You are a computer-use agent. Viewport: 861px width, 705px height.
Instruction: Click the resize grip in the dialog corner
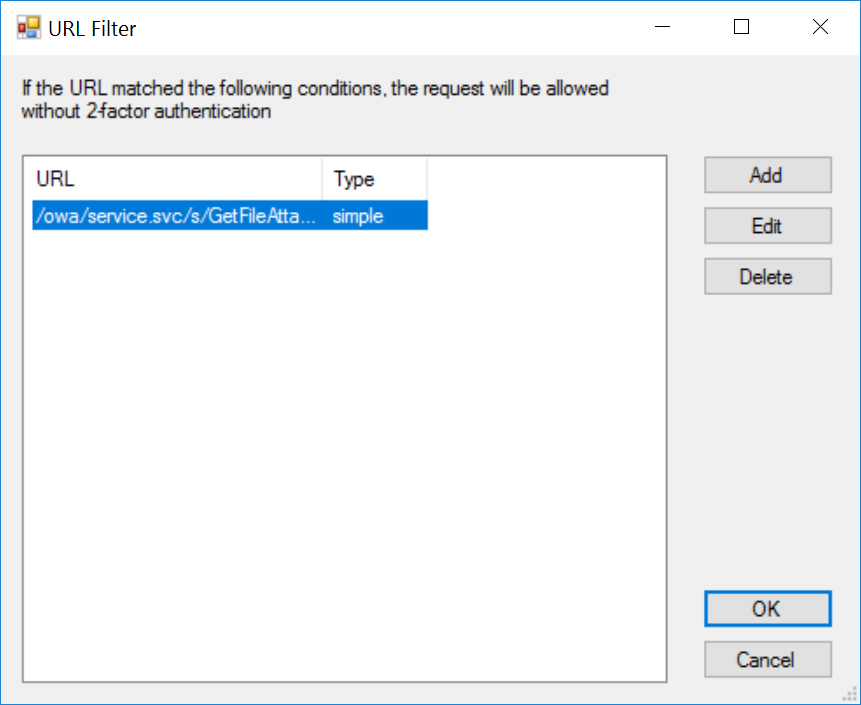851,695
